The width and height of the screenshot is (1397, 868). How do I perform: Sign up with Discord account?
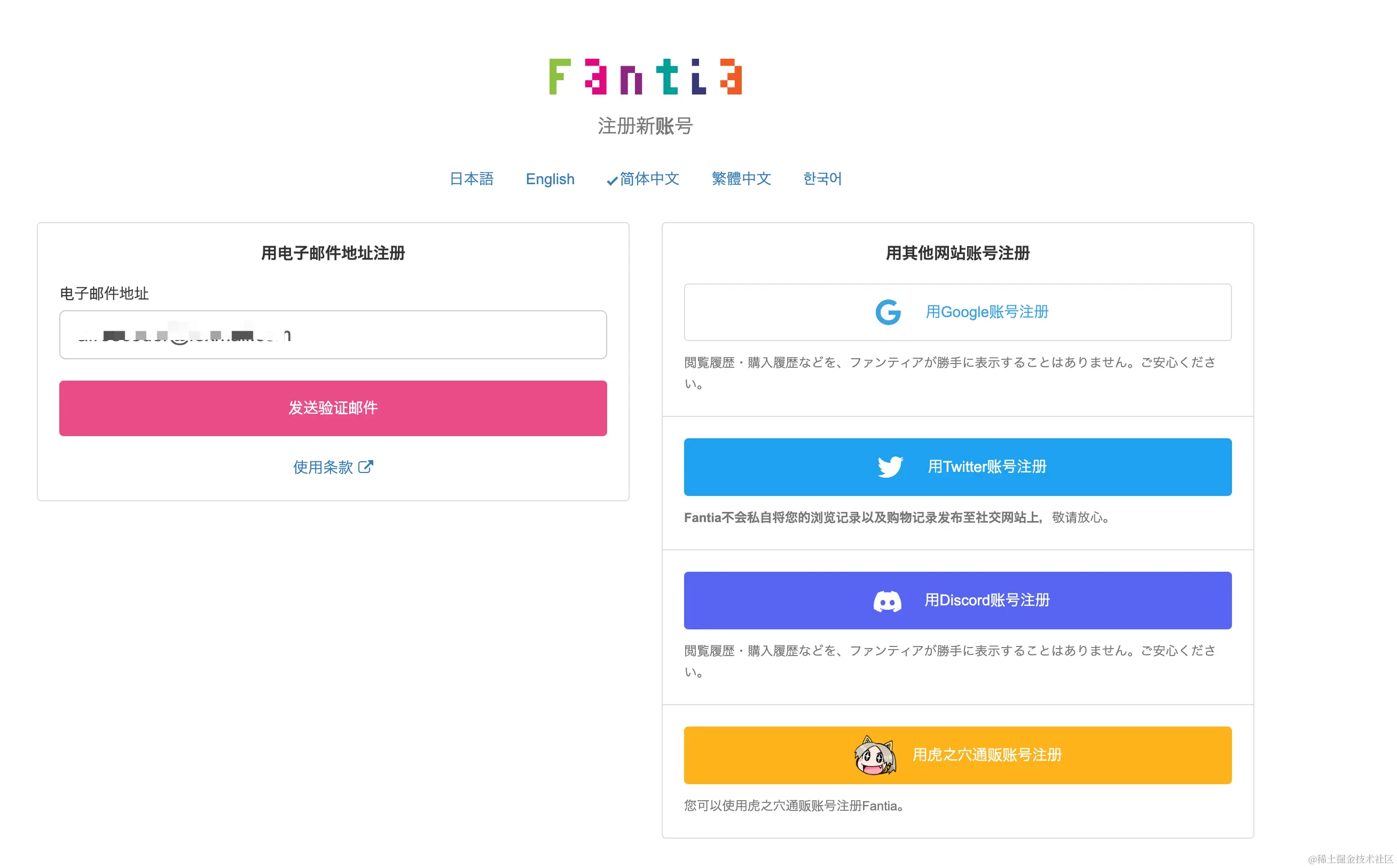click(x=956, y=600)
